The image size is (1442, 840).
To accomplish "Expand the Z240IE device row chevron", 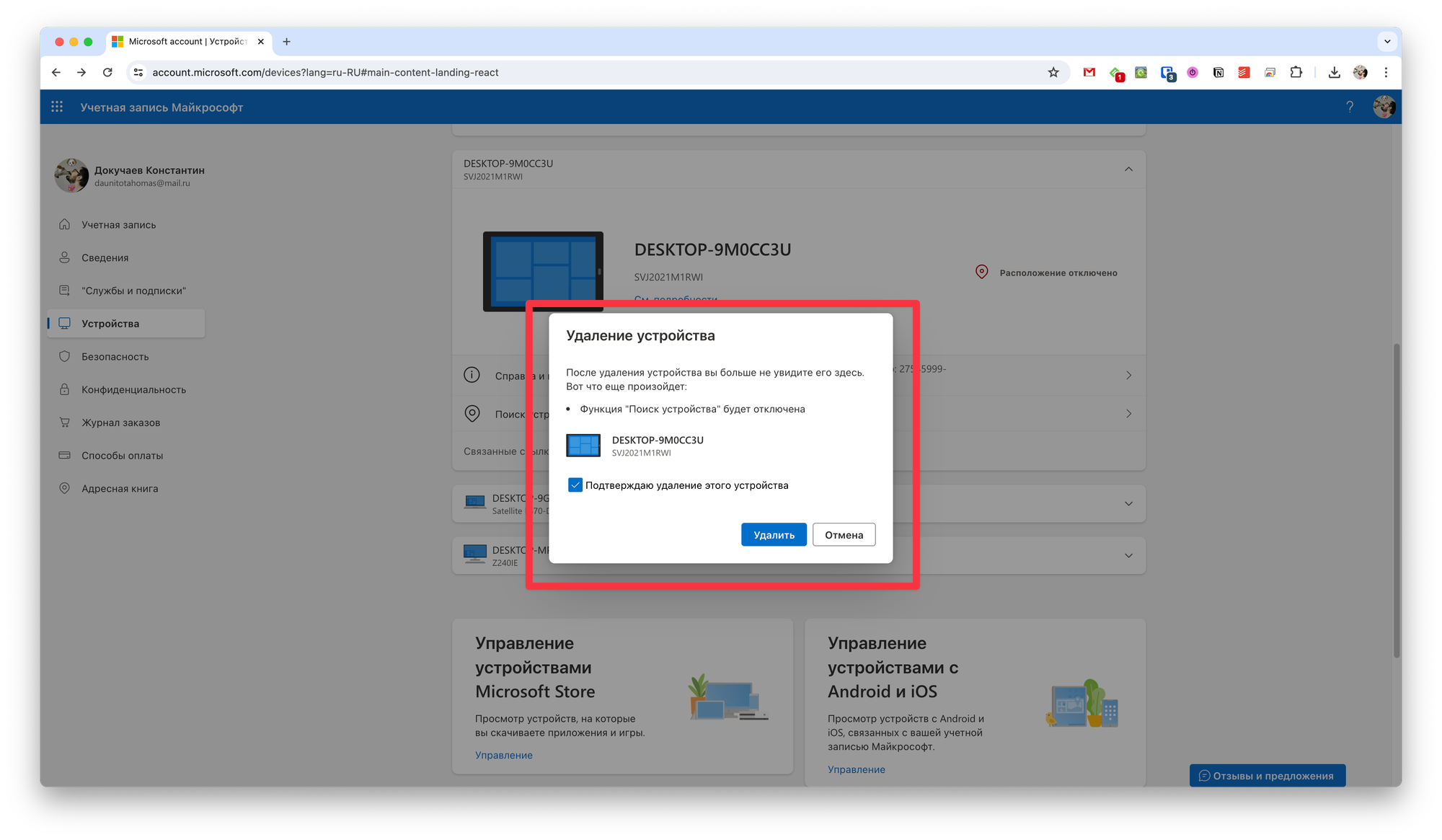I will [x=1128, y=556].
